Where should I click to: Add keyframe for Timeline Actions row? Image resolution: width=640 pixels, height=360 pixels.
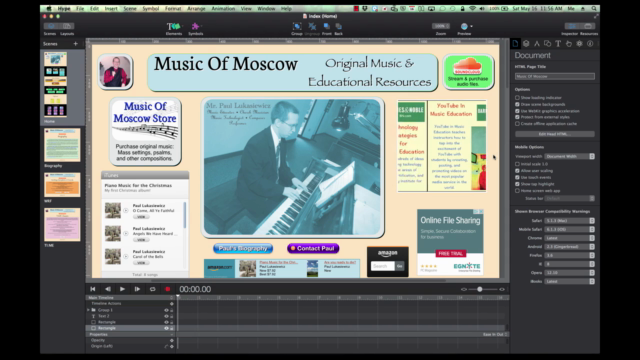[x=171, y=304]
